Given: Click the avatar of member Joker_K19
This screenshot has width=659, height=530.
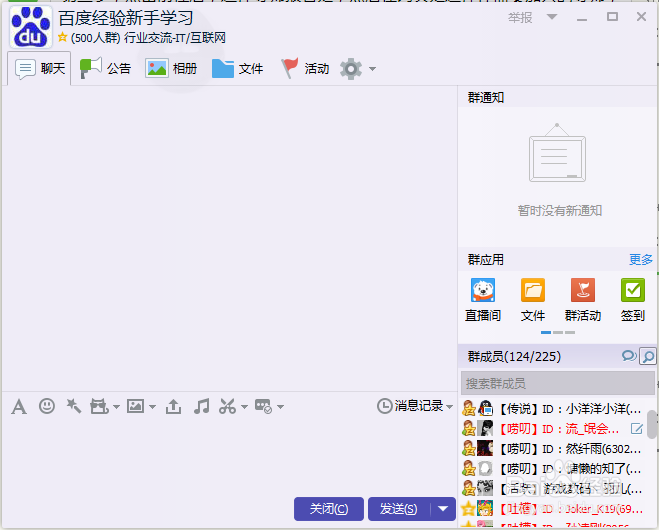Looking at the screenshot, I should pos(485,509).
